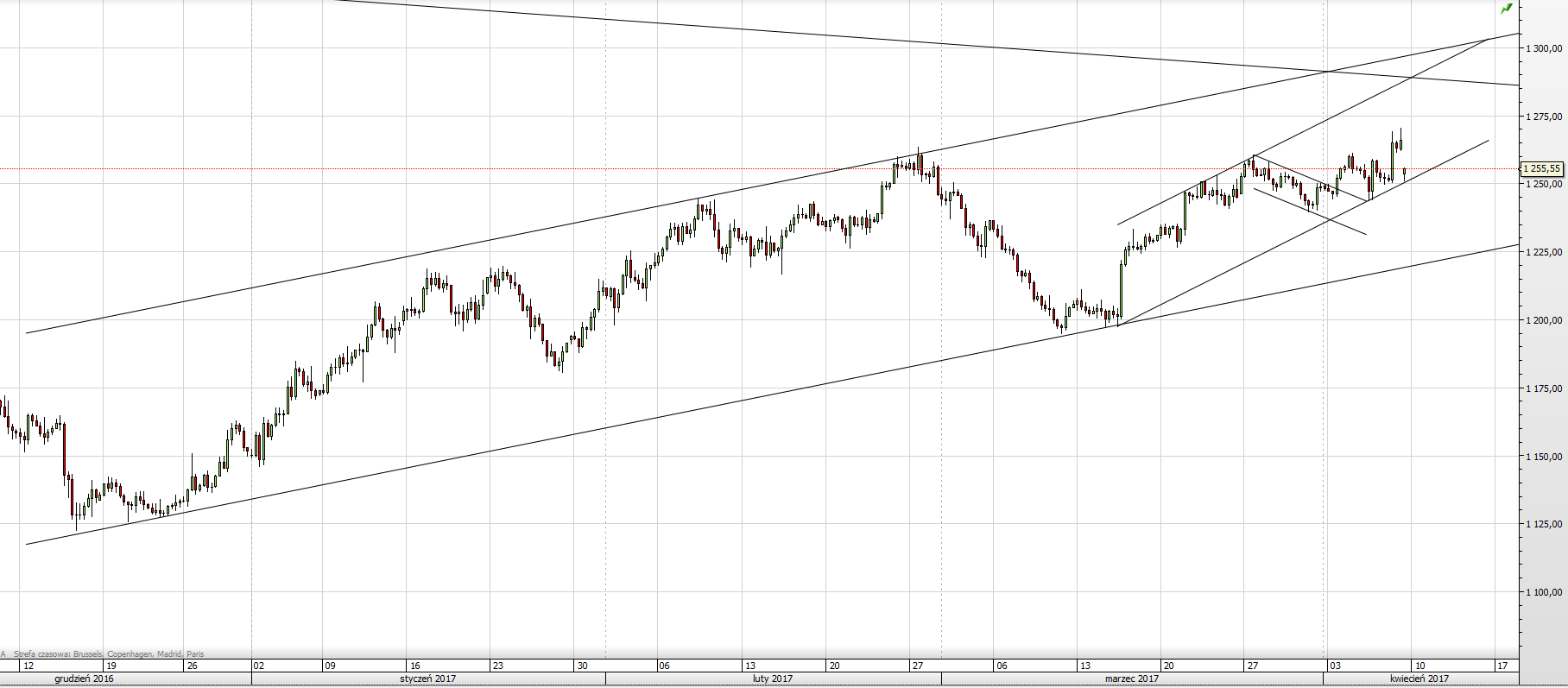The width and height of the screenshot is (1568, 688).
Task: Click the 'luty 2017' month label
Action: [772, 679]
